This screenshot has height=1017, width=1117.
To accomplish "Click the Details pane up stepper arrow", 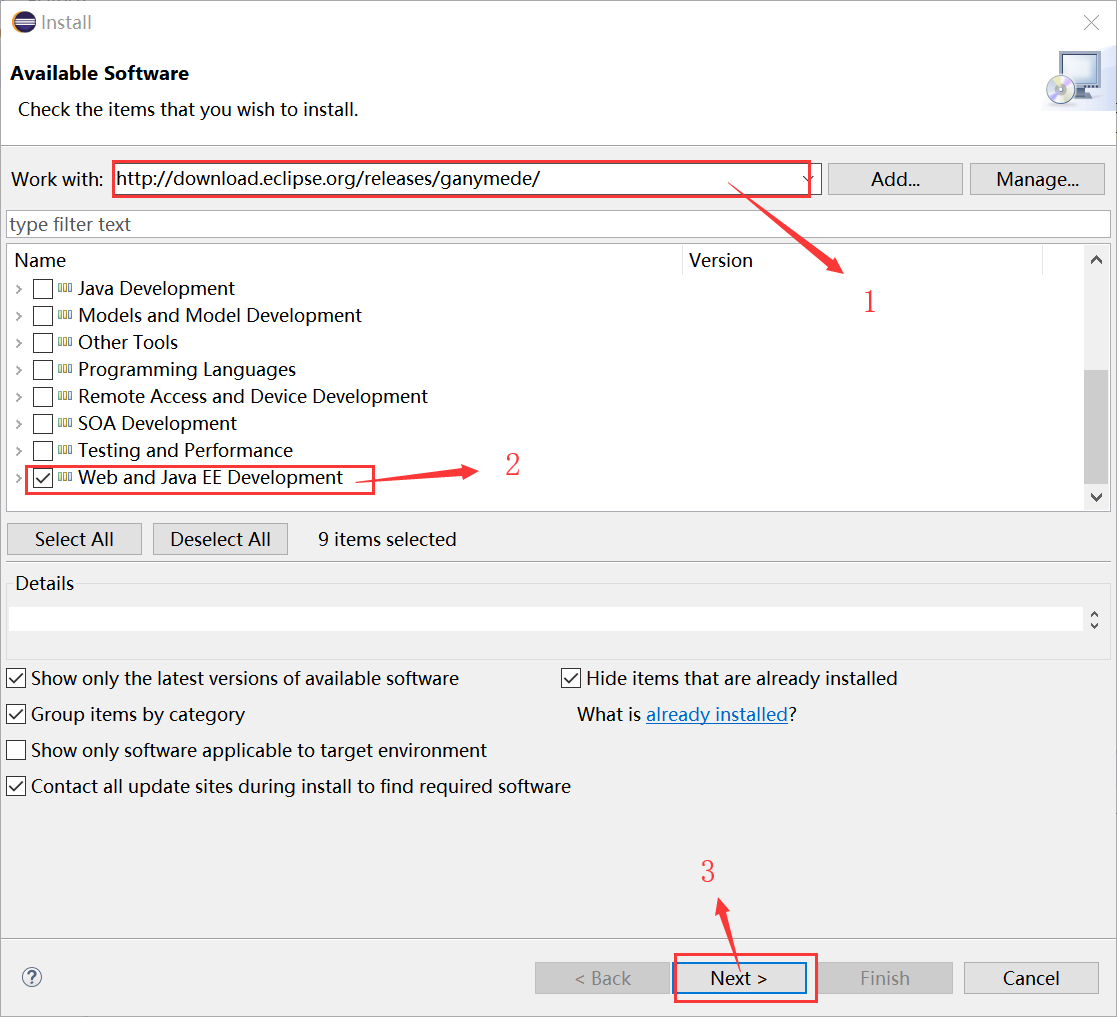I will (x=1094, y=614).
